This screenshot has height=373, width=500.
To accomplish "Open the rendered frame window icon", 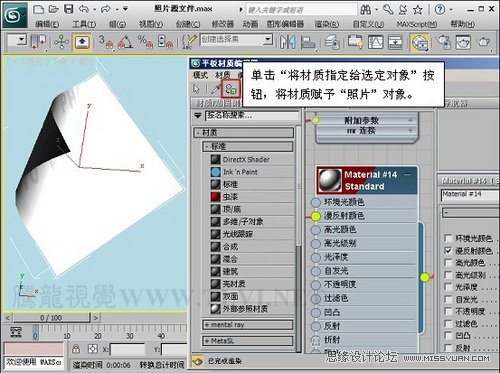I will click(x=464, y=42).
